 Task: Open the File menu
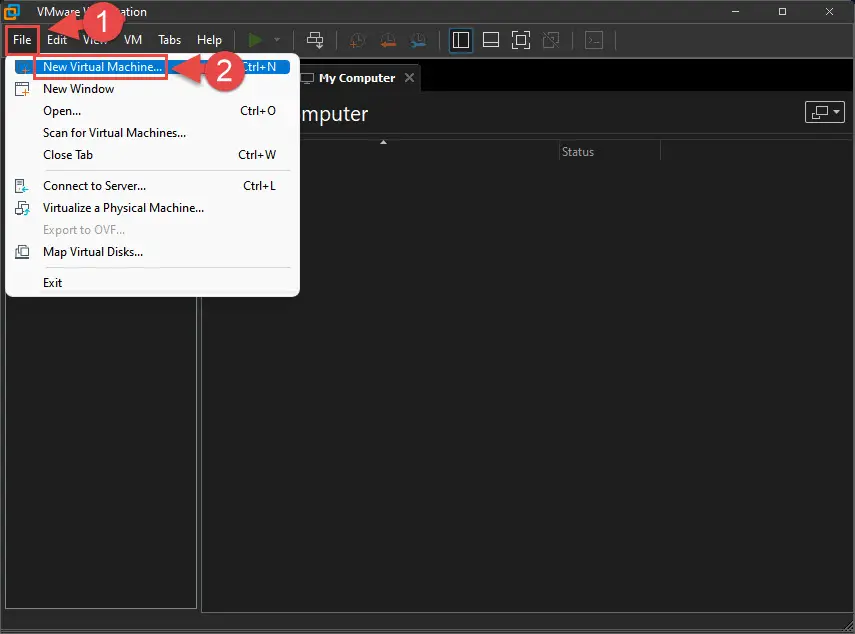click(x=22, y=40)
